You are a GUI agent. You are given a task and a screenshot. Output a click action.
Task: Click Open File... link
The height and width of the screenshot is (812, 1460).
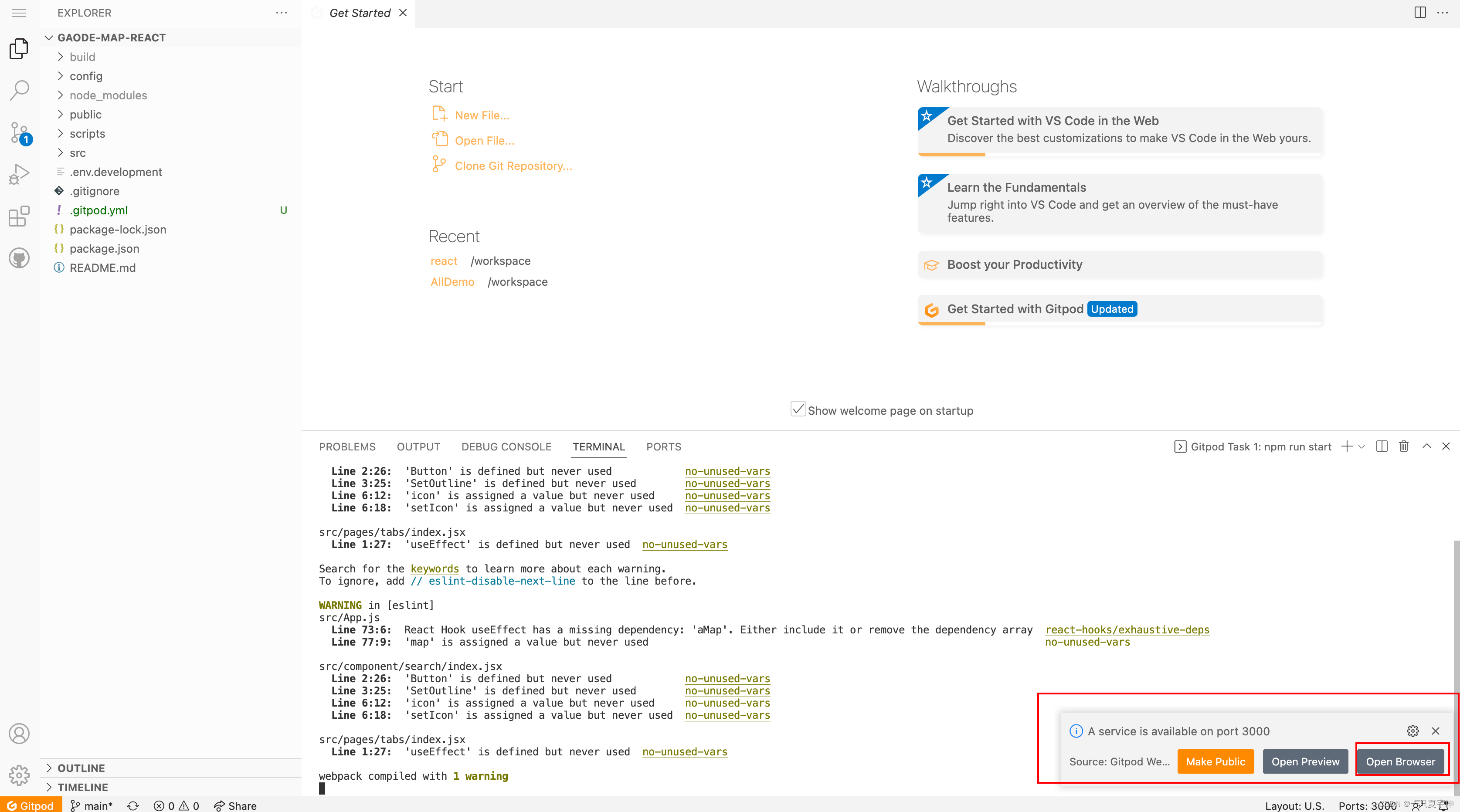(485, 141)
